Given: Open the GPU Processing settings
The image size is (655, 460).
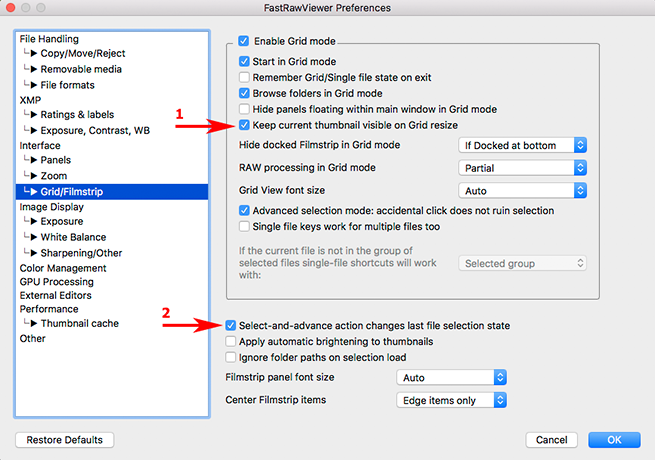Looking at the screenshot, I should 56,282.
